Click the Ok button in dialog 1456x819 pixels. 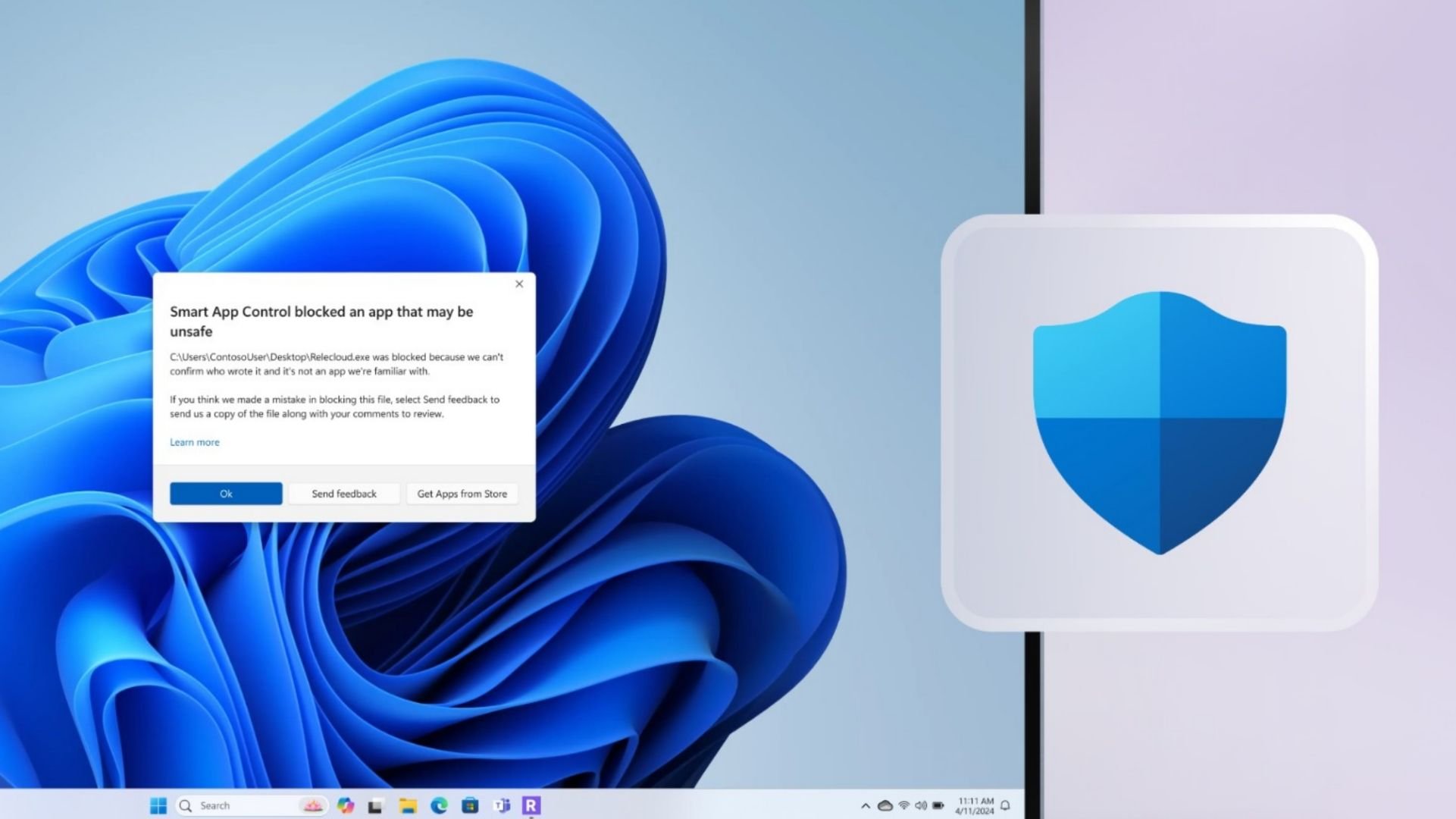pyautogui.click(x=226, y=494)
